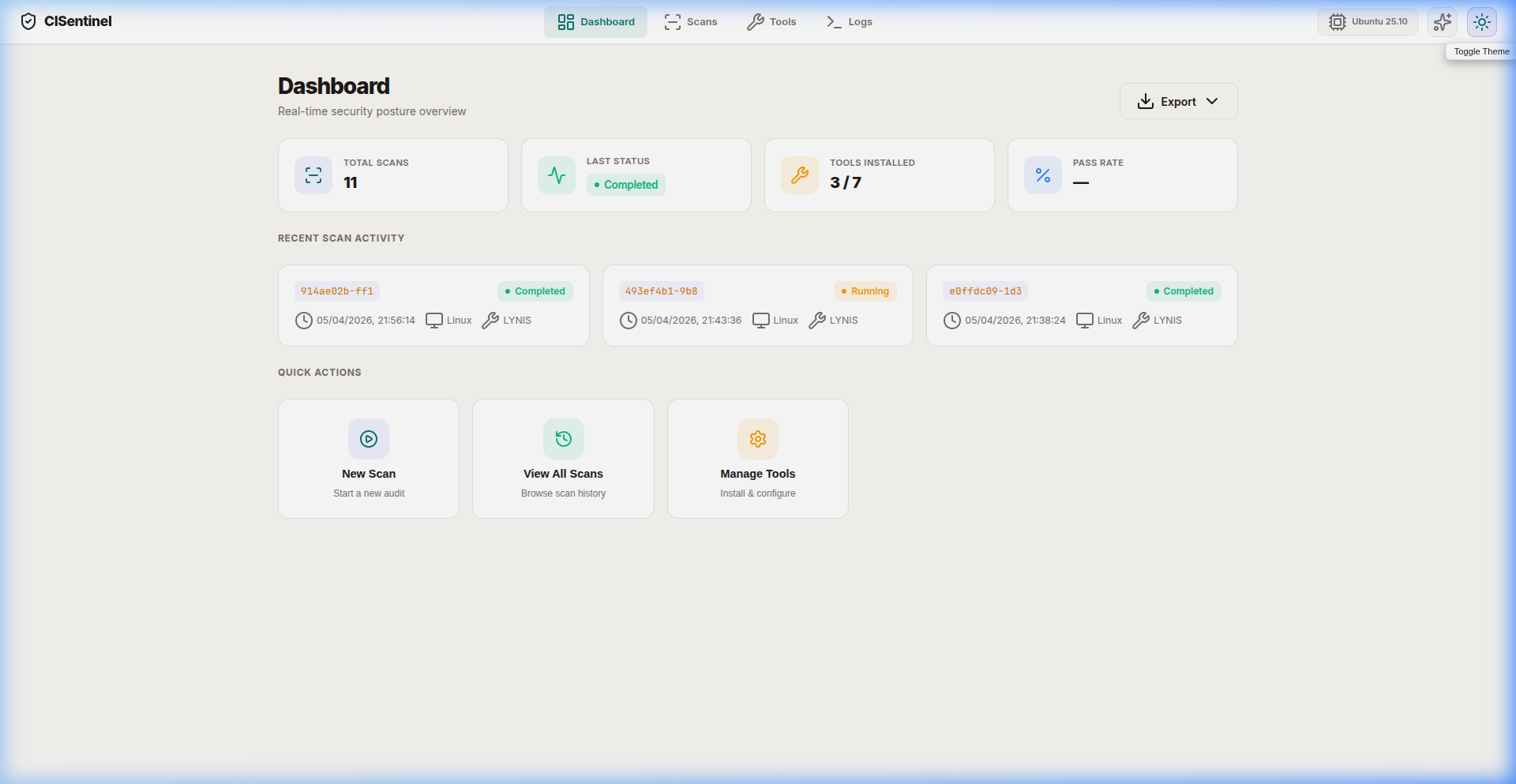
Task: Open scan e0ffdc09-1d3
Action: (x=985, y=291)
